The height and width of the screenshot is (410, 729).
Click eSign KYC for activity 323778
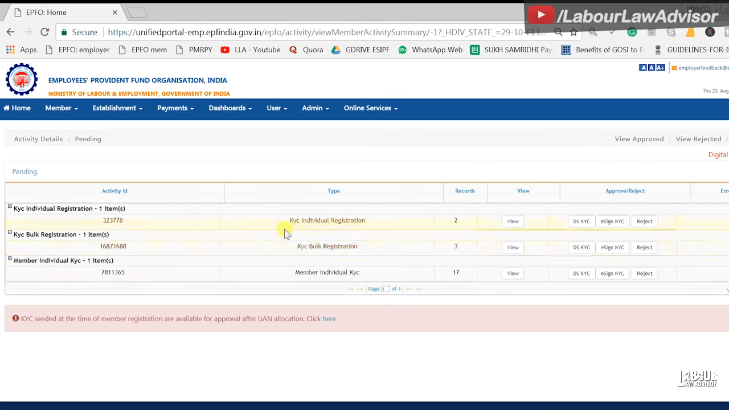[x=612, y=221]
